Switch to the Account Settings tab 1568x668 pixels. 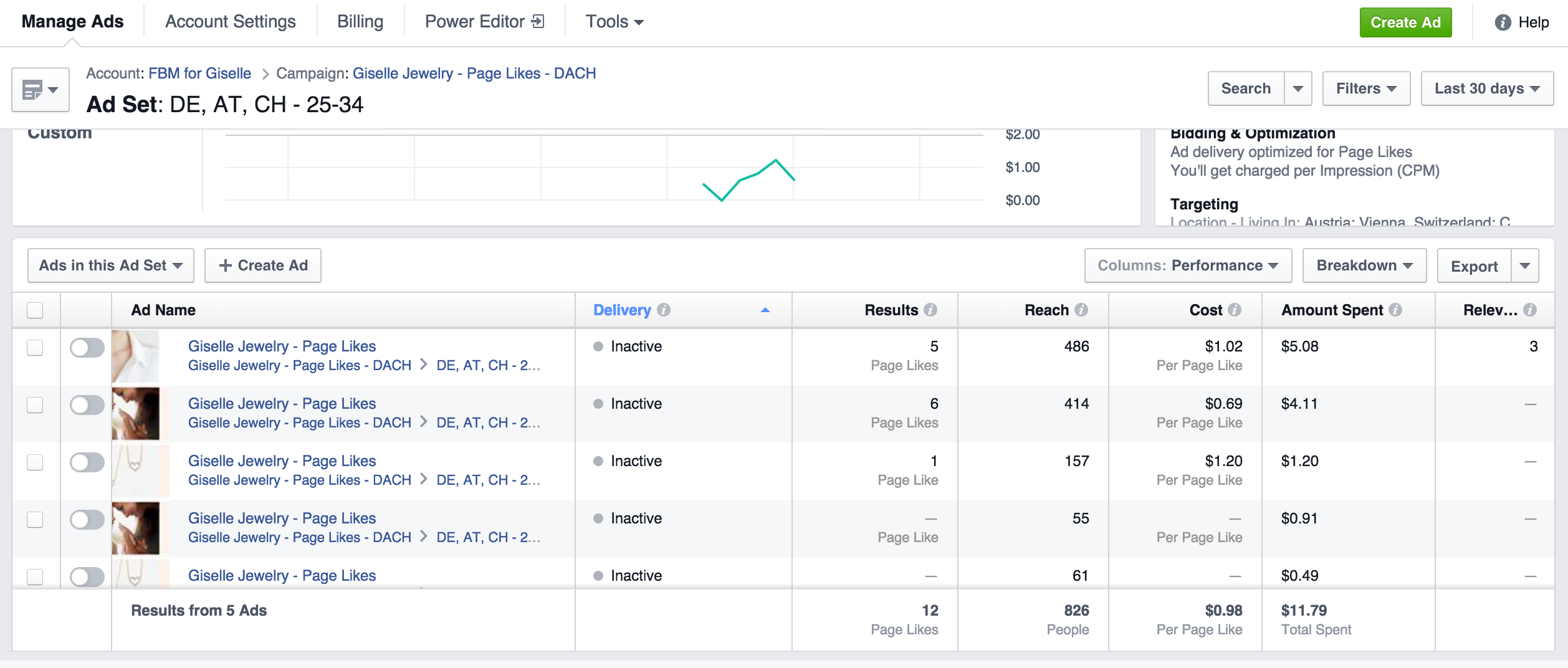(x=231, y=22)
